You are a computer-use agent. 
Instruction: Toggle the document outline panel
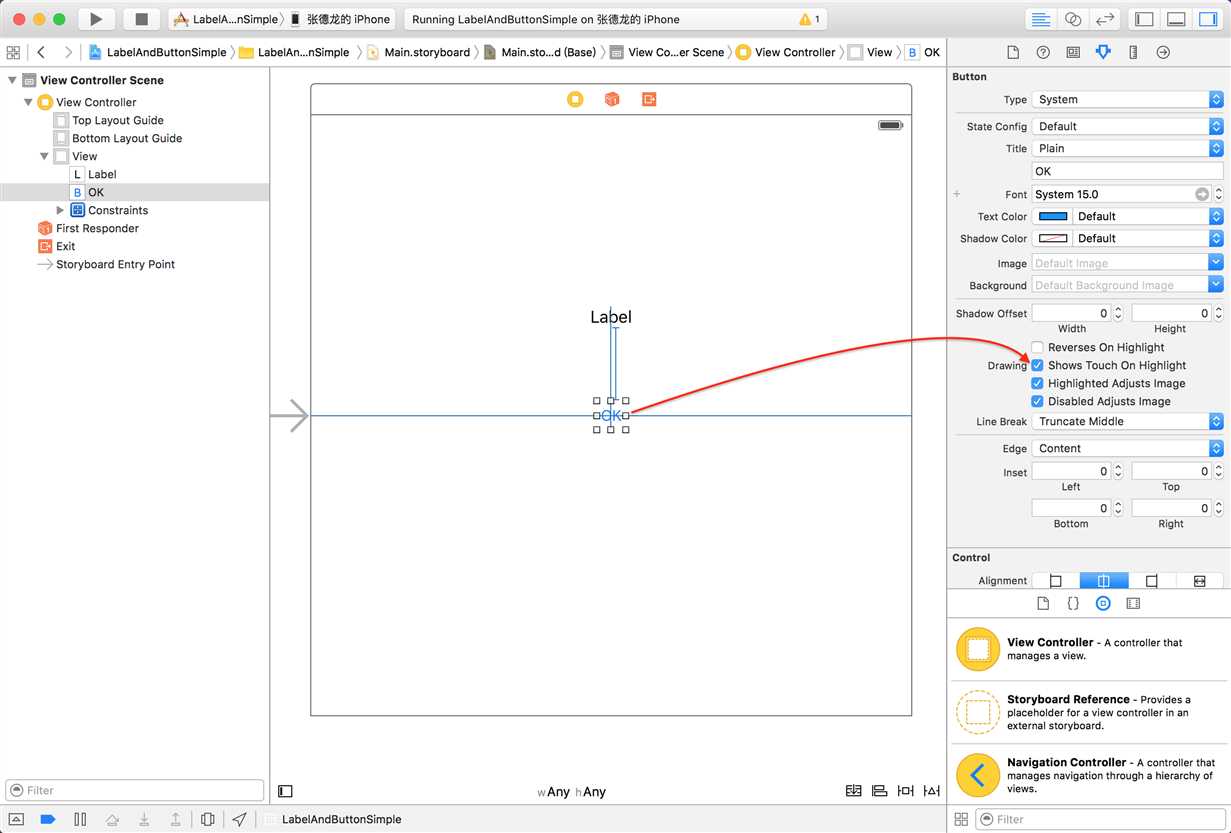pyautogui.click(x=285, y=791)
